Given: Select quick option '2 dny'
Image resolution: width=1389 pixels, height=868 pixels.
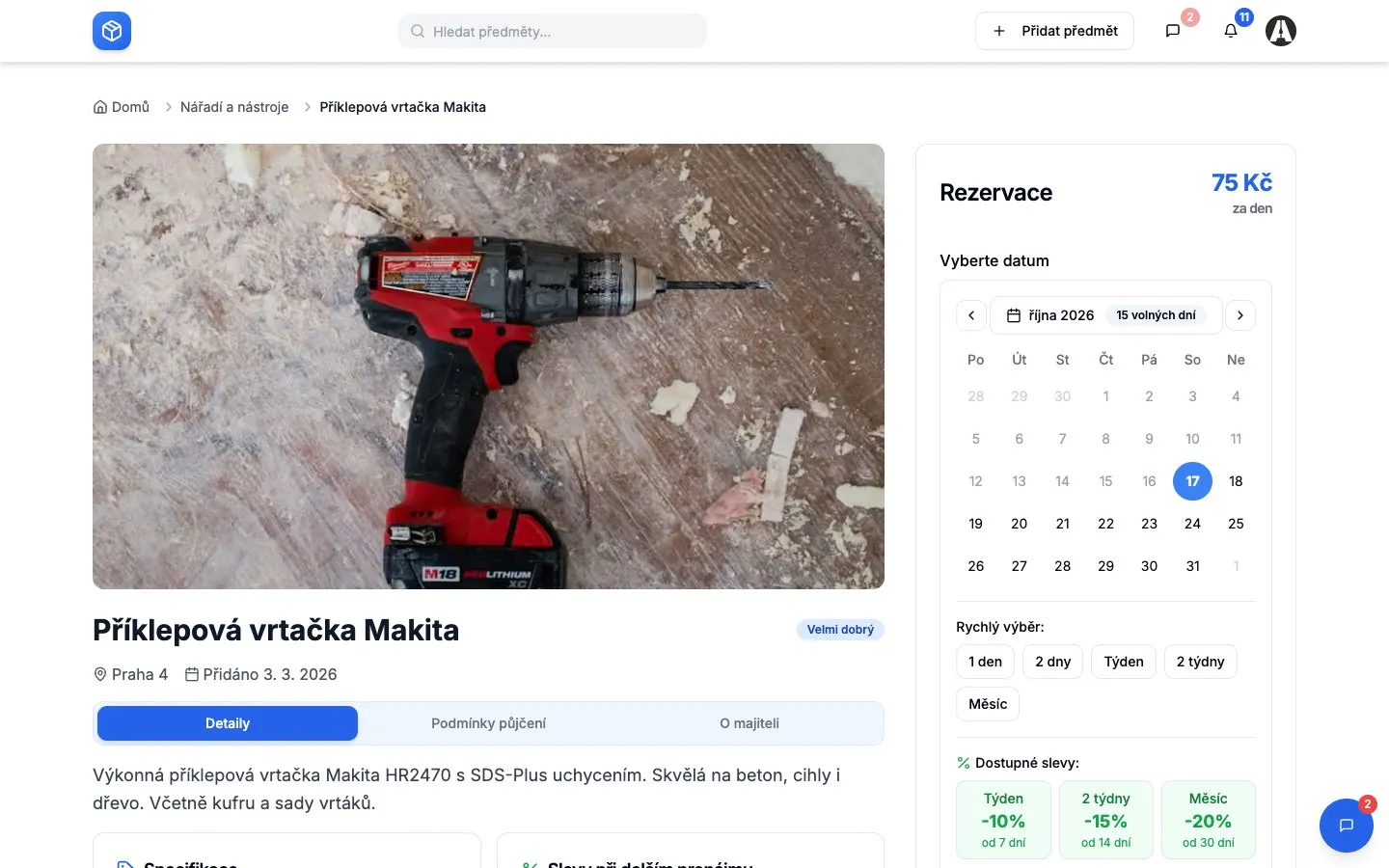Looking at the screenshot, I should coord(1053,662).
